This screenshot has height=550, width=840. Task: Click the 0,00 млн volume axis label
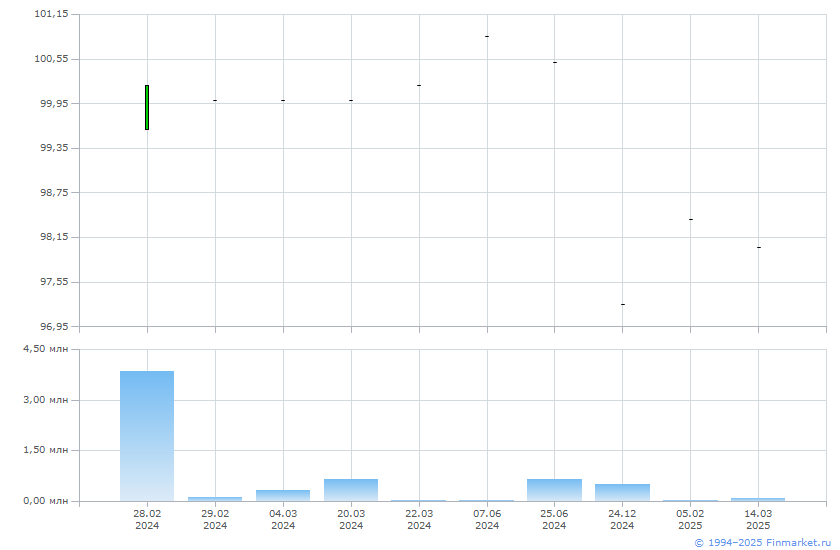coord(46,501)
